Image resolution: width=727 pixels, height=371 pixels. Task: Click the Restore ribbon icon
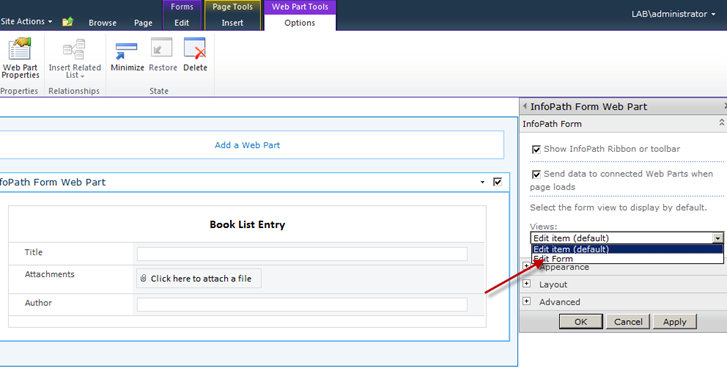162,55
